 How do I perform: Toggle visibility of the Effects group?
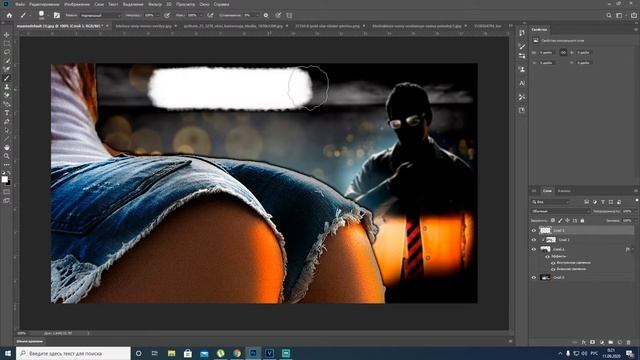[x=547, y=256]
